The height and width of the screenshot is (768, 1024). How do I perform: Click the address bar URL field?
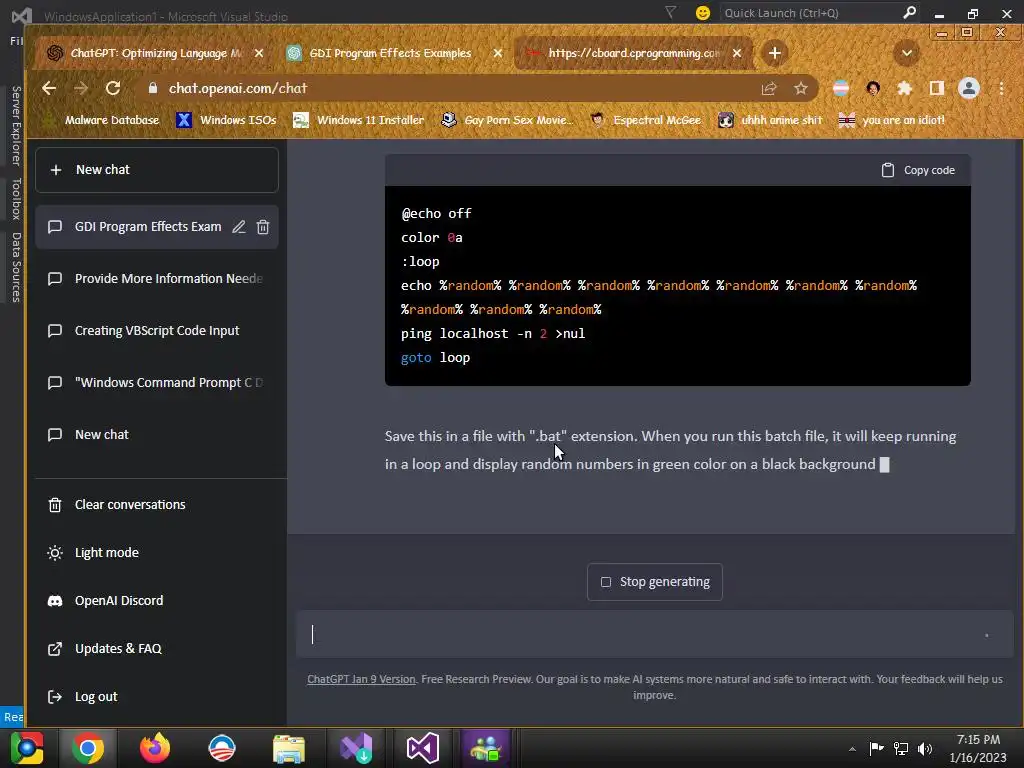(457, 88)
